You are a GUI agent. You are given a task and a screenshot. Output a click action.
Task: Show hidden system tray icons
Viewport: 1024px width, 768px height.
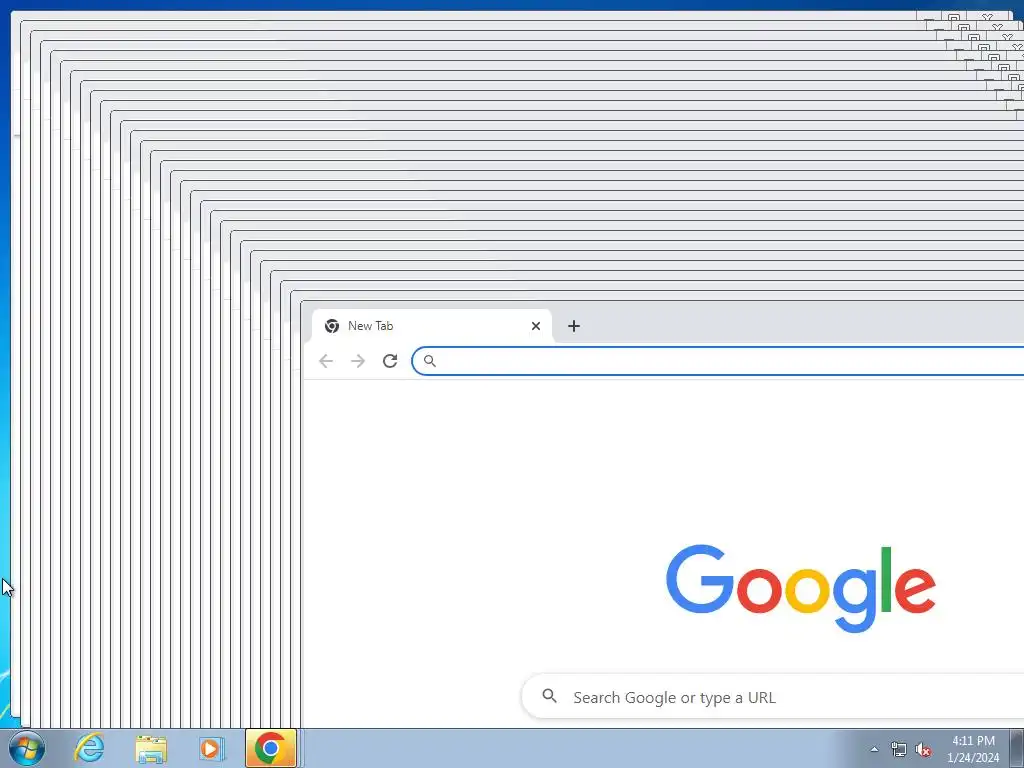(874, 749)
